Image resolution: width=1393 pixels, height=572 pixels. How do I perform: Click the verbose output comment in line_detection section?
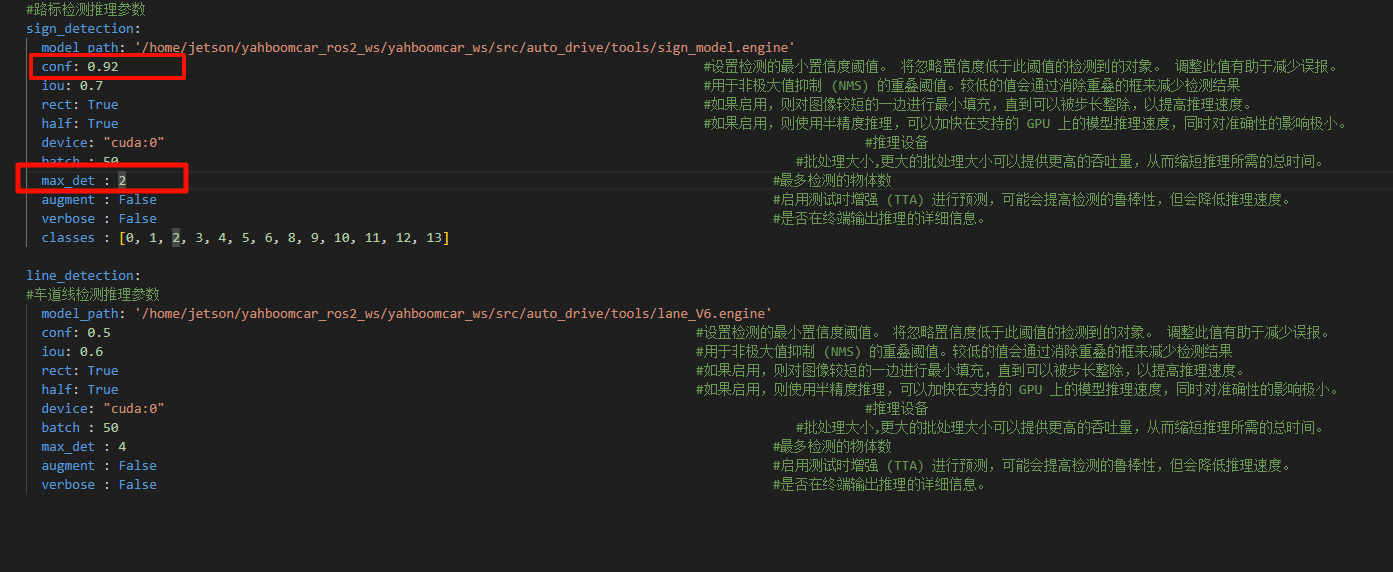tap(880, 484)
